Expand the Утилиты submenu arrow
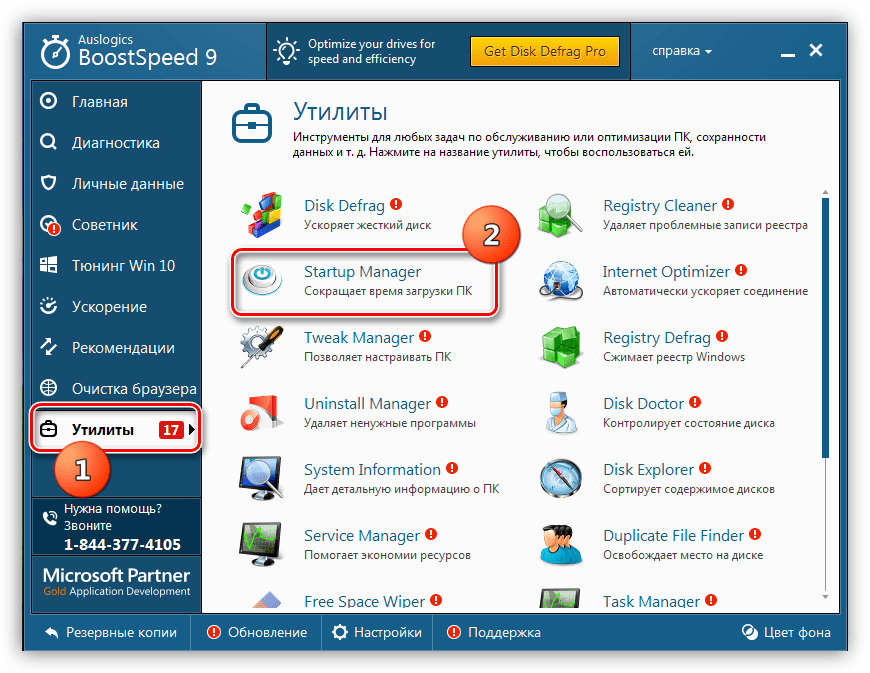870x673 pixels. tap(191, 429)
